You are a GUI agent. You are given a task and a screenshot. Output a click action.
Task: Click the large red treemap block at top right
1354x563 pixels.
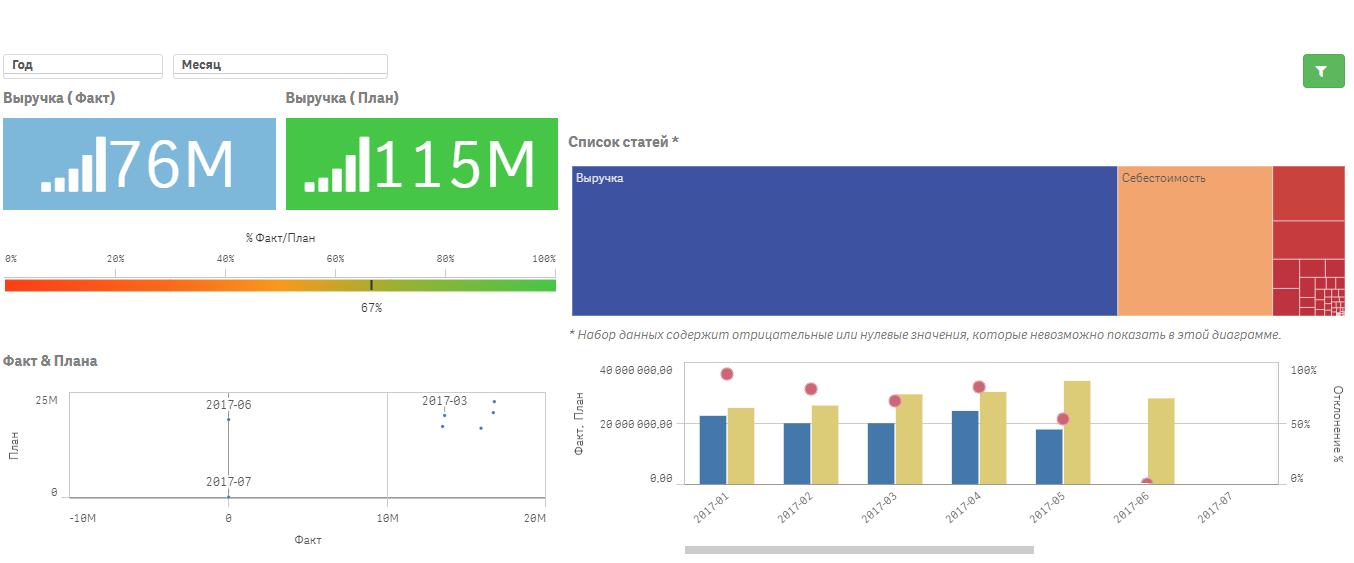[x=1308, y=192]
